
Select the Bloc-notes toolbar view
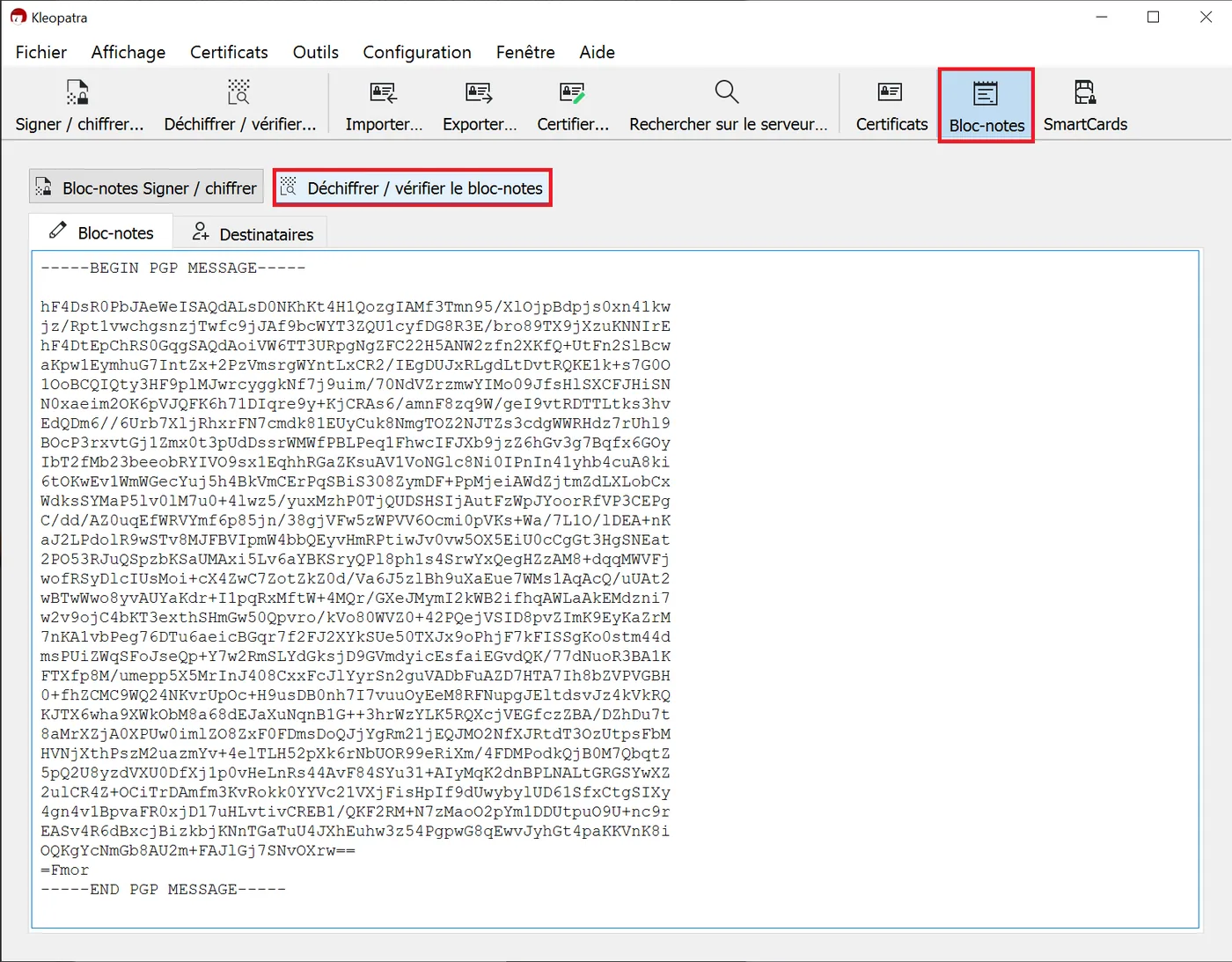tap(986, 106)
